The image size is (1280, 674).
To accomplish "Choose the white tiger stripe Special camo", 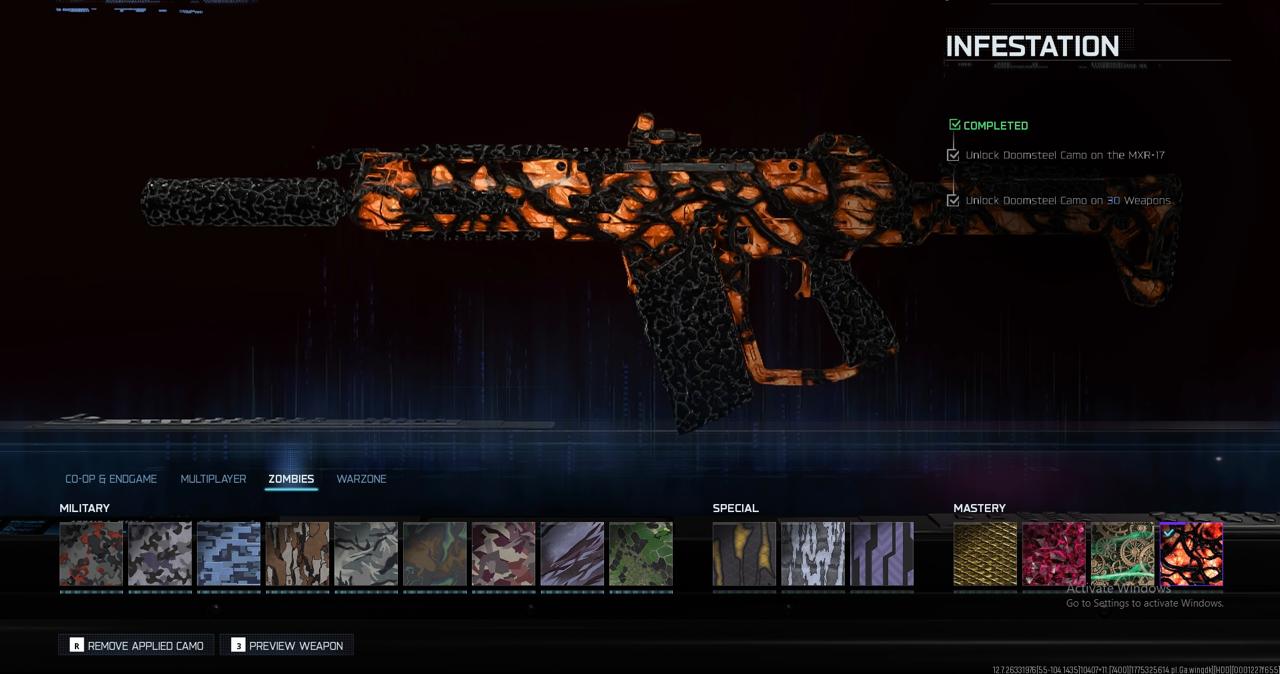I will point(813,554).
